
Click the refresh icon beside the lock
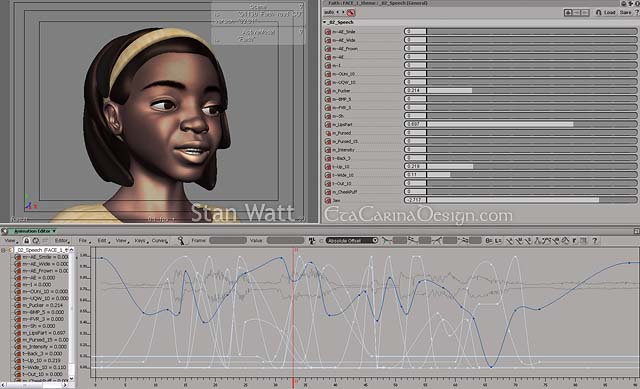pyautogui.click(x=36, y=241)
